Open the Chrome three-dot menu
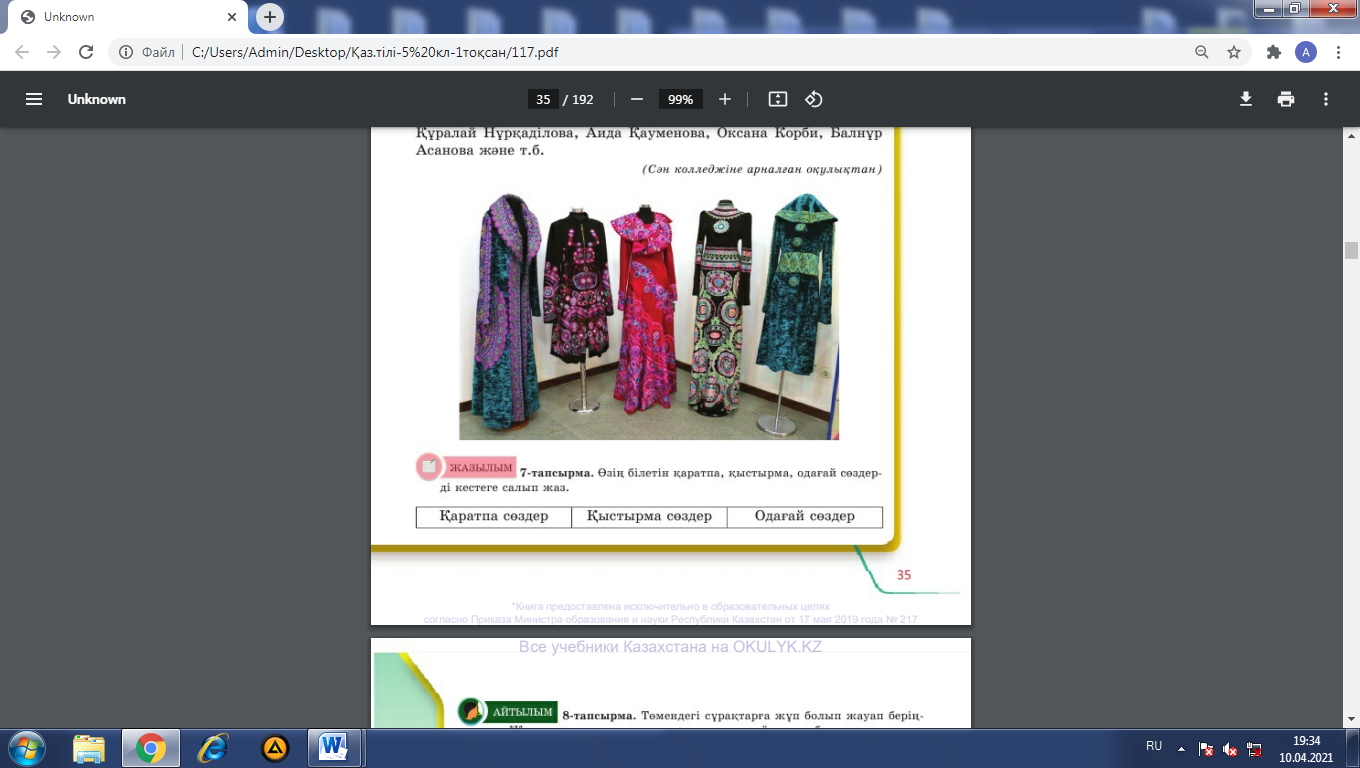 1338,52
